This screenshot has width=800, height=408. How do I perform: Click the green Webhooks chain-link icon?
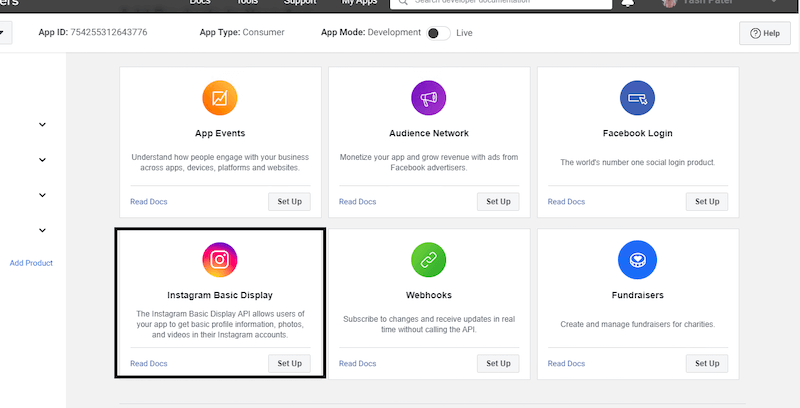click(429, 260)
